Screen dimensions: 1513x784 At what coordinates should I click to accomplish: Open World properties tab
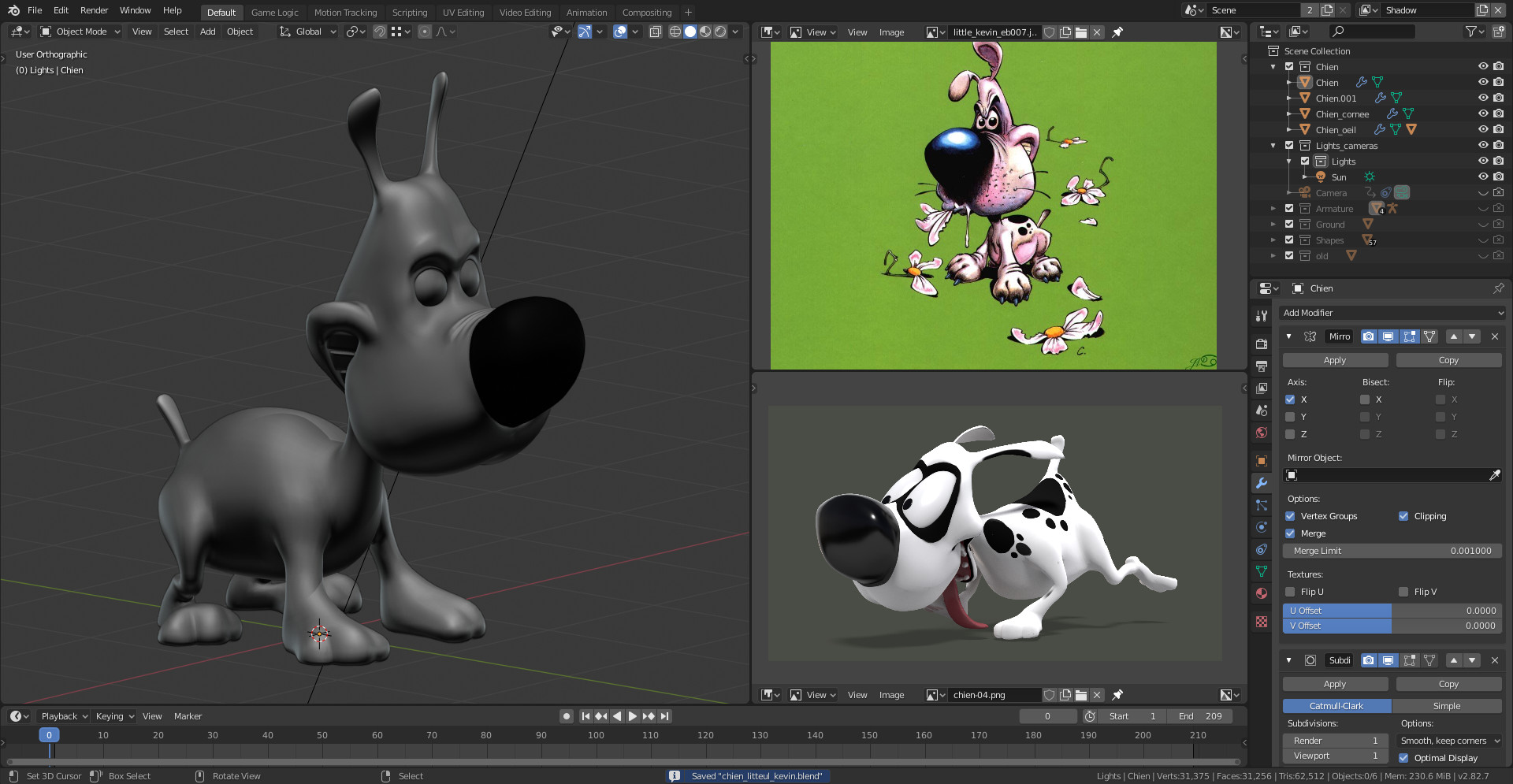(1262, 432)
